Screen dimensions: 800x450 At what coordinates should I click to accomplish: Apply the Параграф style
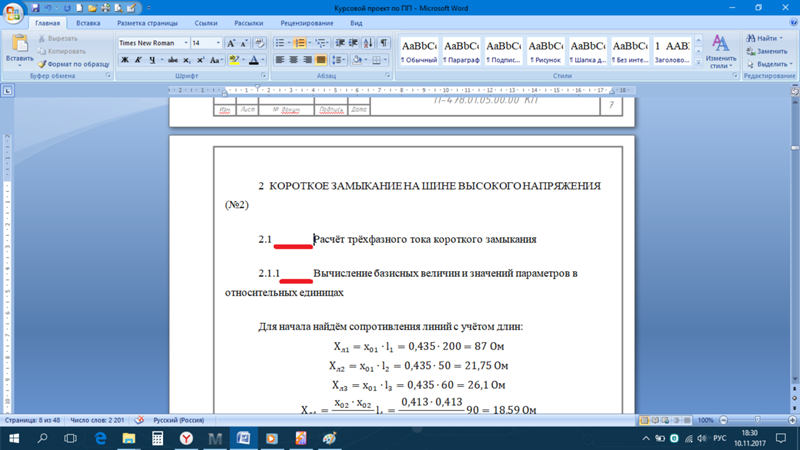pyautogui.click(x=461, y=51)
